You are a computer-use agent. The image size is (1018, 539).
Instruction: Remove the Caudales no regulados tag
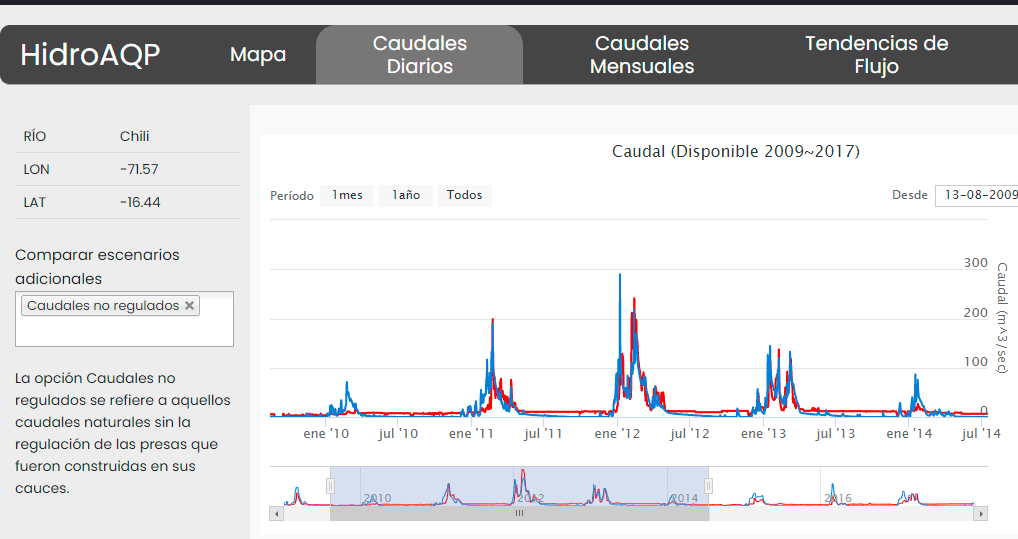[189, 306]
